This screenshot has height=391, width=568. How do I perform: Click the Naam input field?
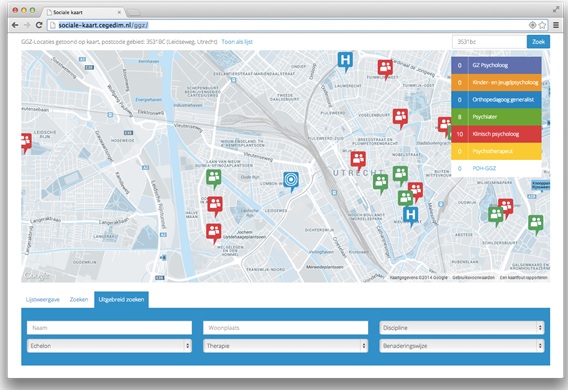[x=109, y=328]
